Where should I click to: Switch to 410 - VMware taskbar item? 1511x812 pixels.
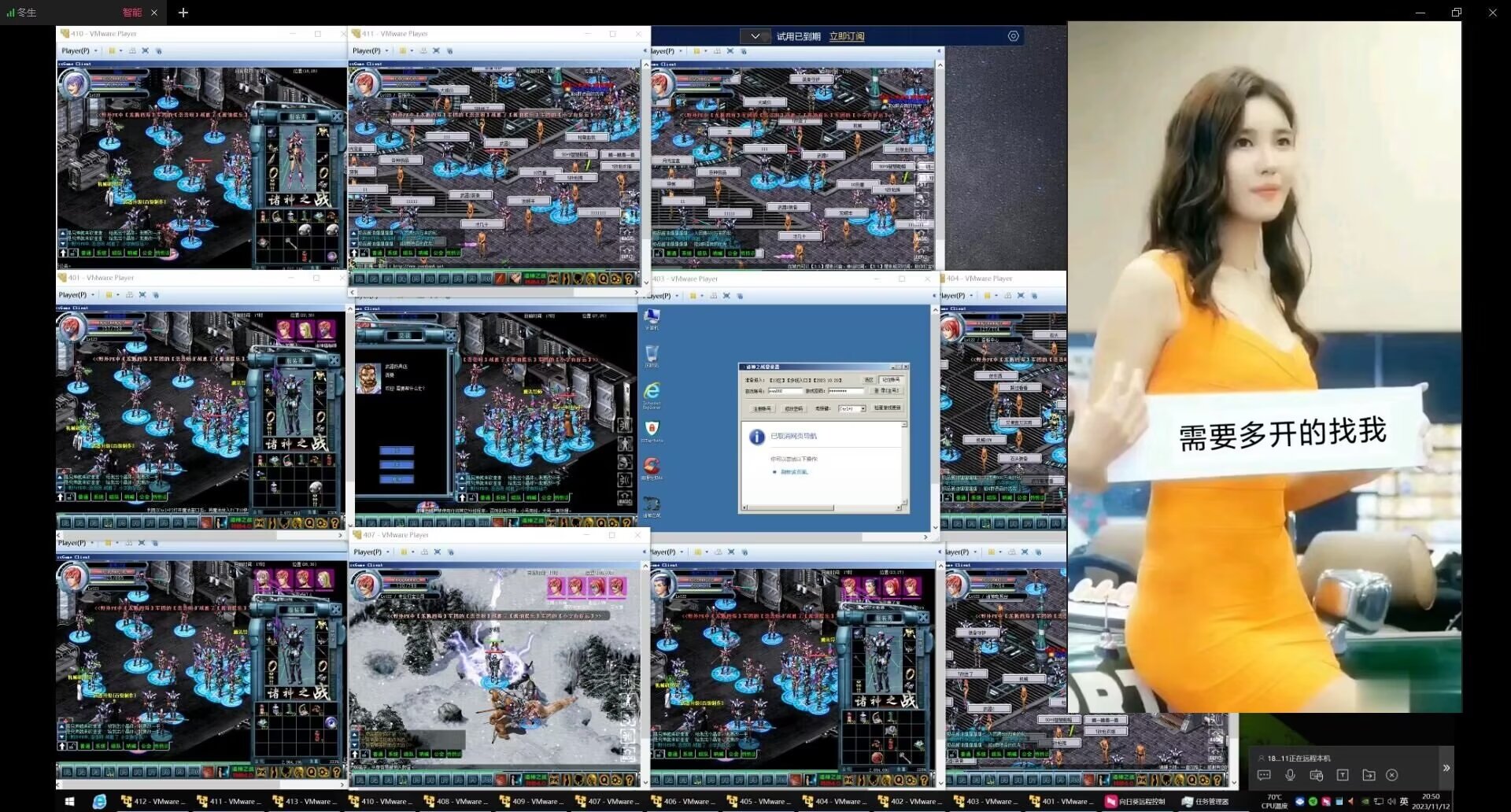[x=379, y=802]
